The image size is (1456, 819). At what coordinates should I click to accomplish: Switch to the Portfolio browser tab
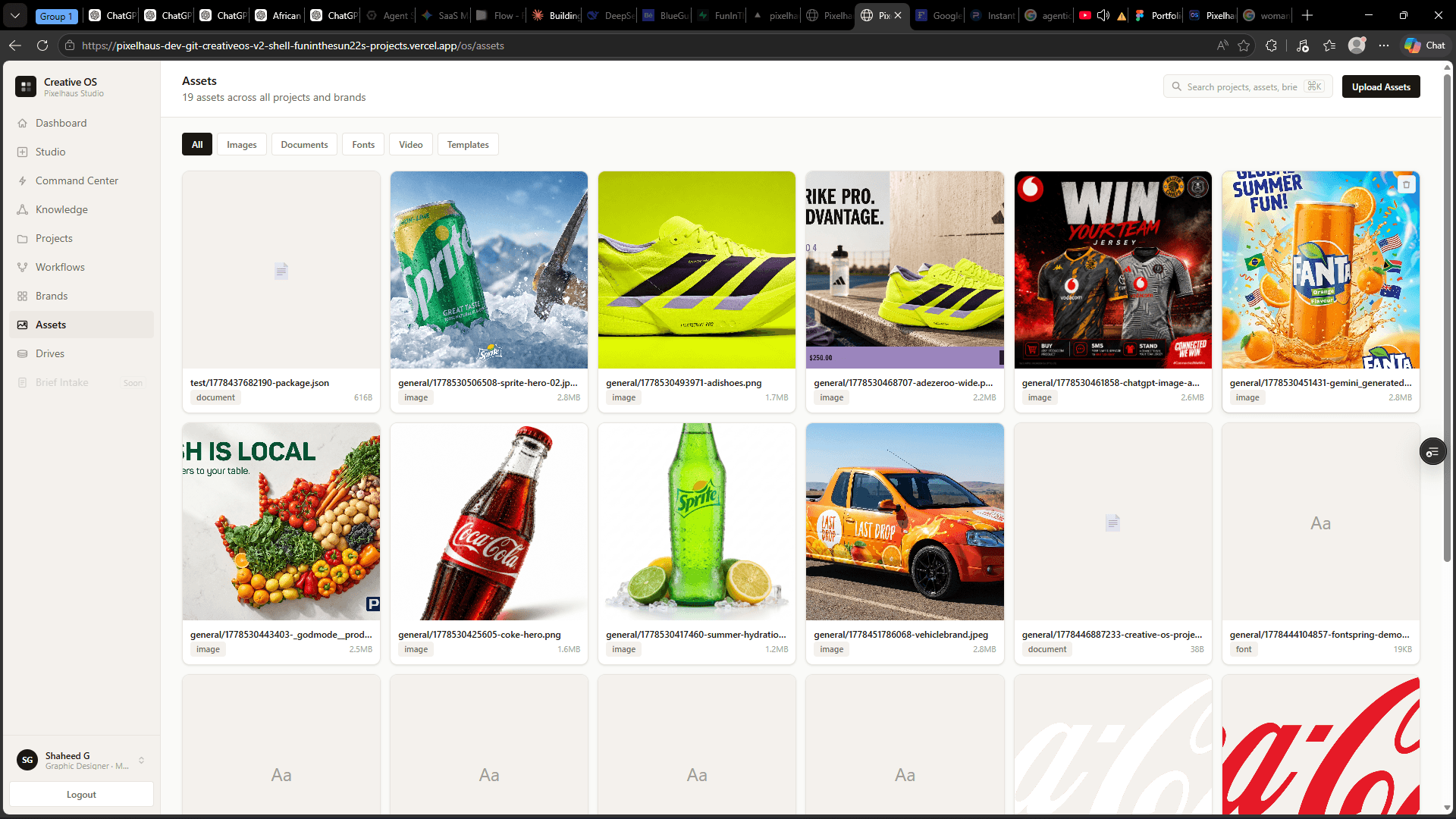(1158, 15)
